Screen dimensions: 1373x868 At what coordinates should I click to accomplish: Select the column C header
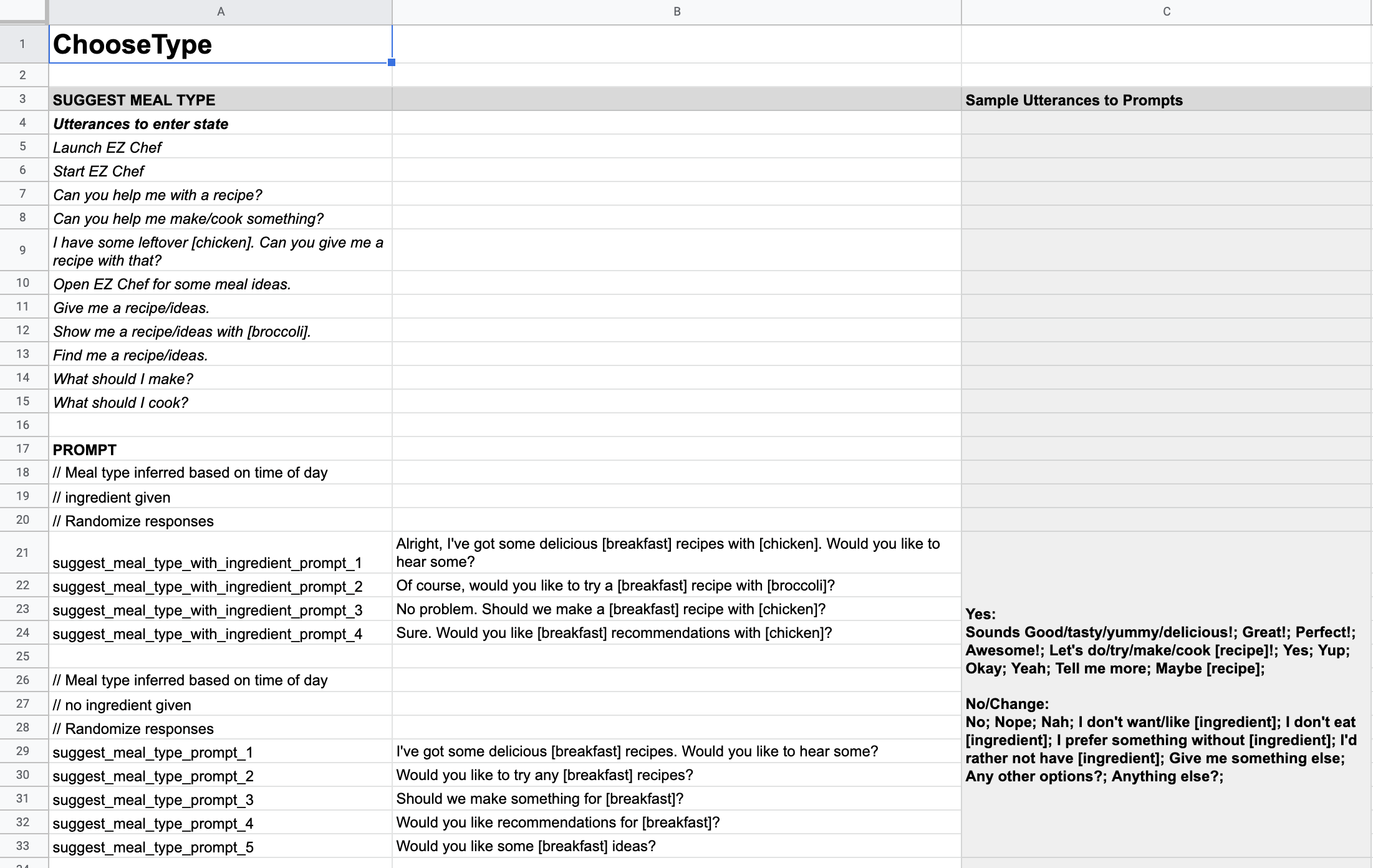click(x=1166, y=11)
